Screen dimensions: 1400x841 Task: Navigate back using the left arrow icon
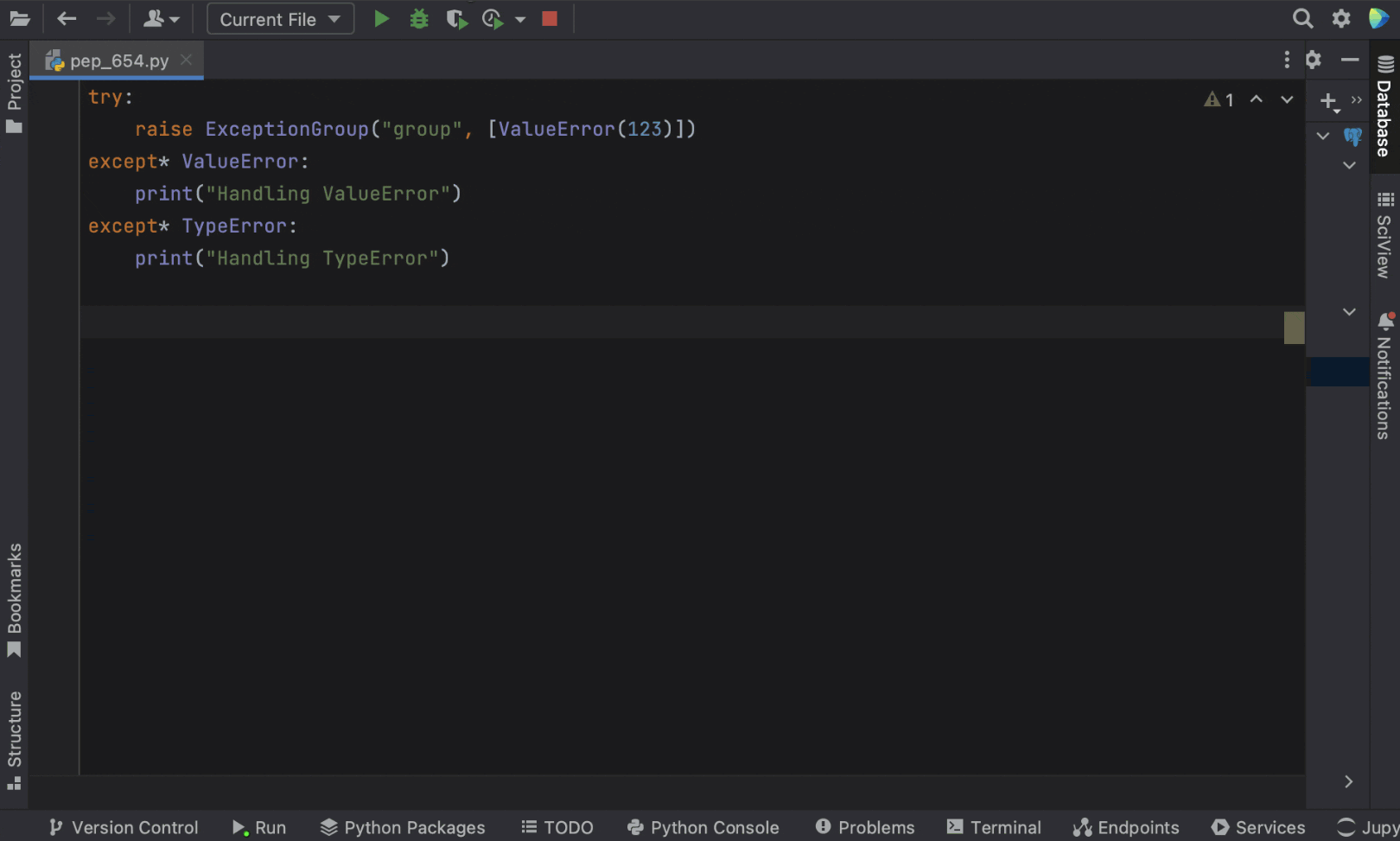tap(67, 18)
